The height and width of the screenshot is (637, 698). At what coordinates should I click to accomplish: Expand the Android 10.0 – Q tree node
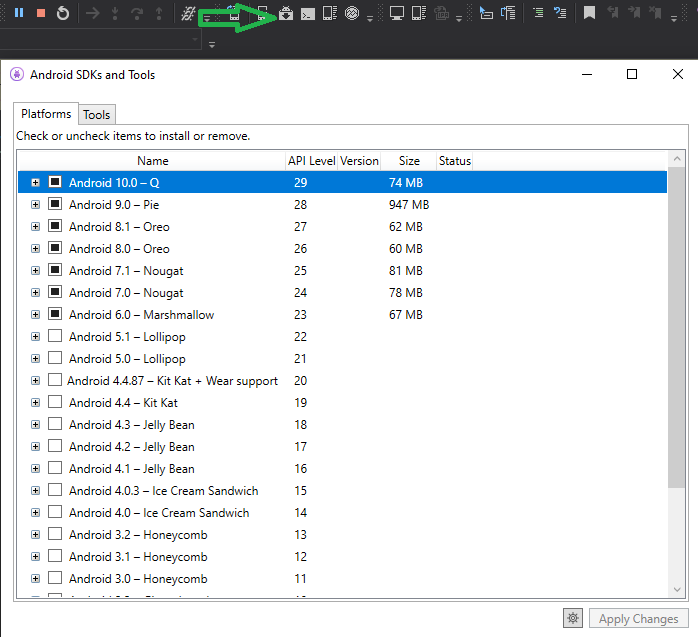[x=35, y=183]
